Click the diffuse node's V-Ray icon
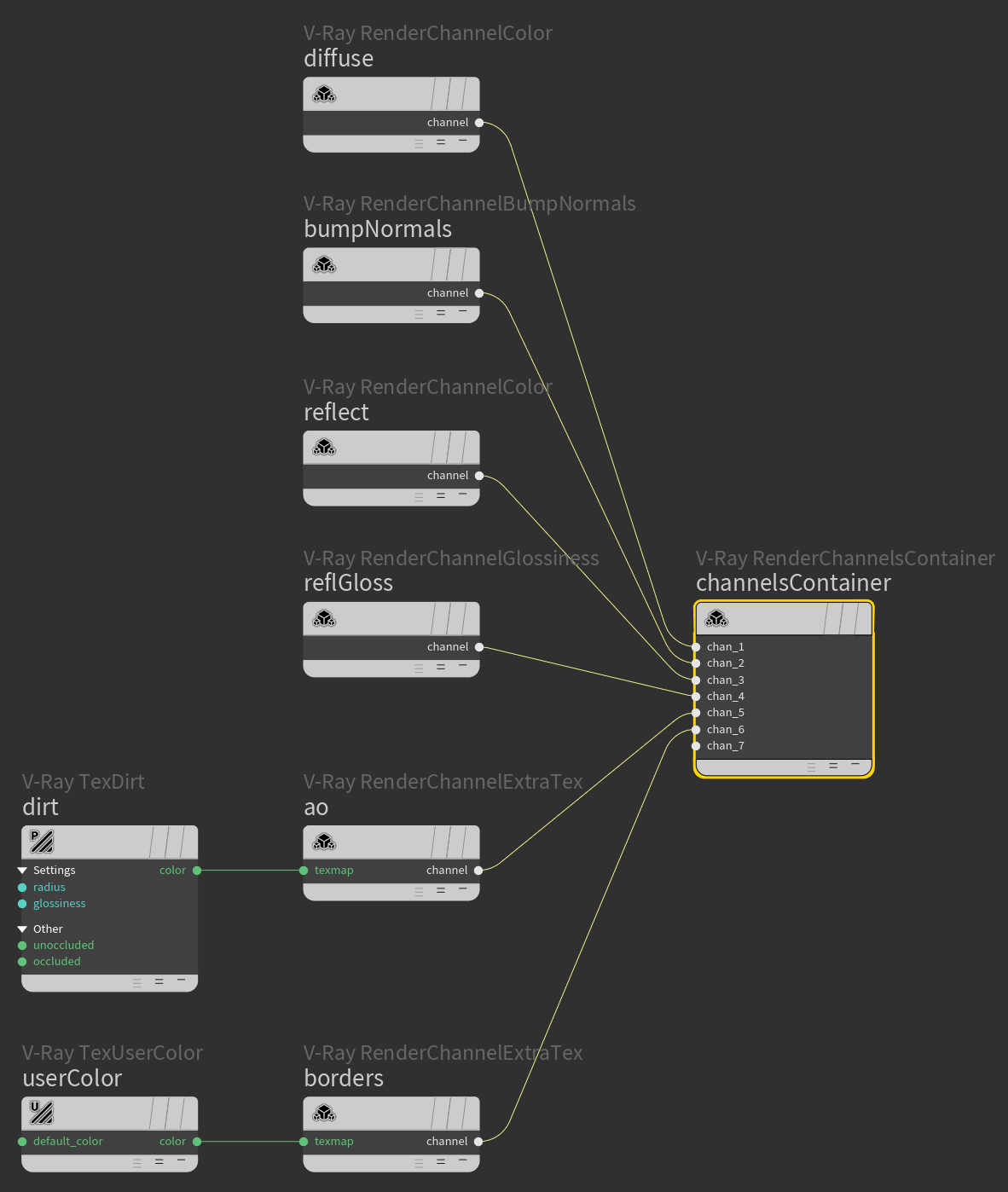This screenshot has height=1192, width=1008. (324, 94)
